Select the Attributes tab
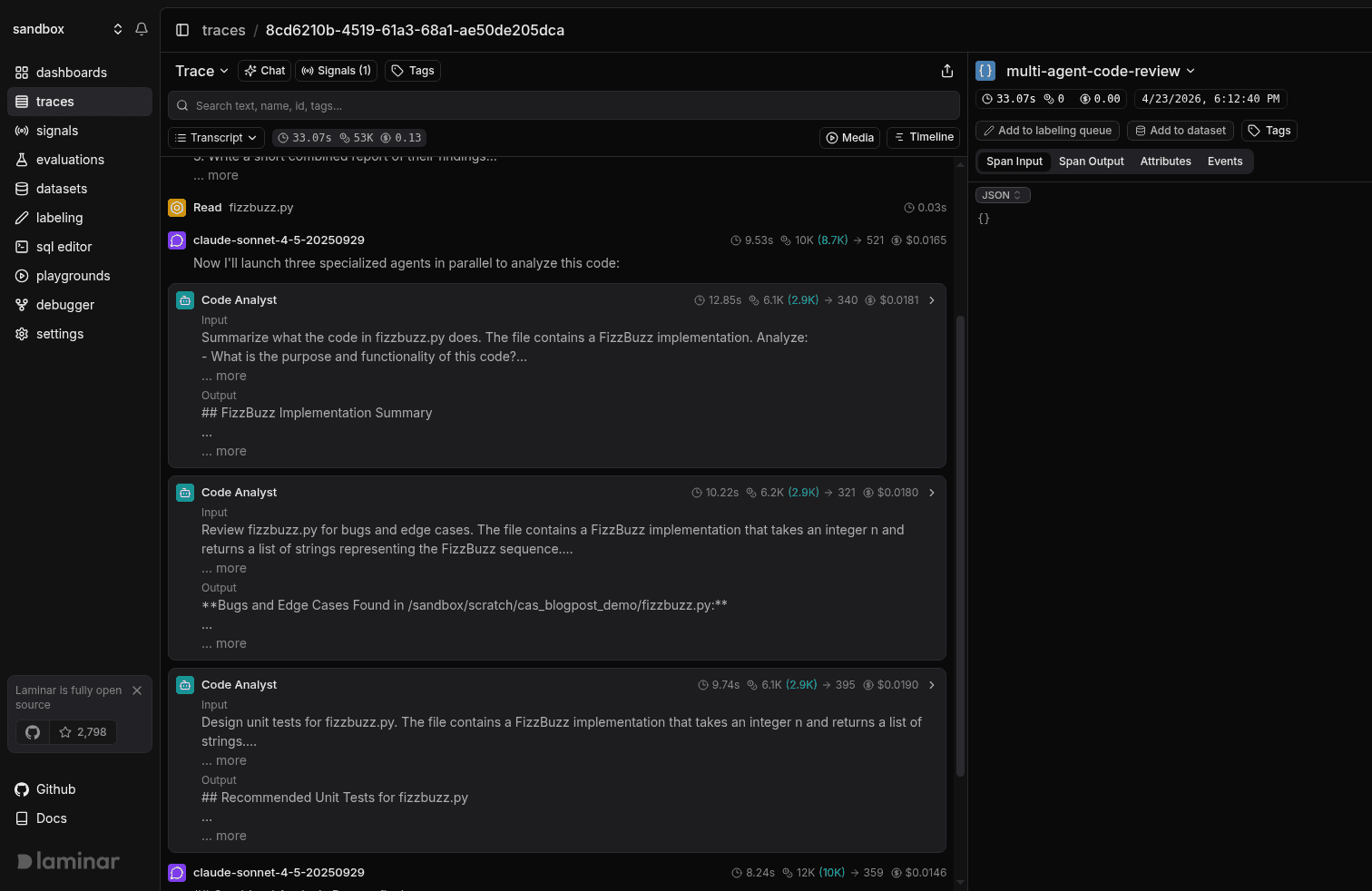This screenshot has height=891, width=1372. (1165, 161)
